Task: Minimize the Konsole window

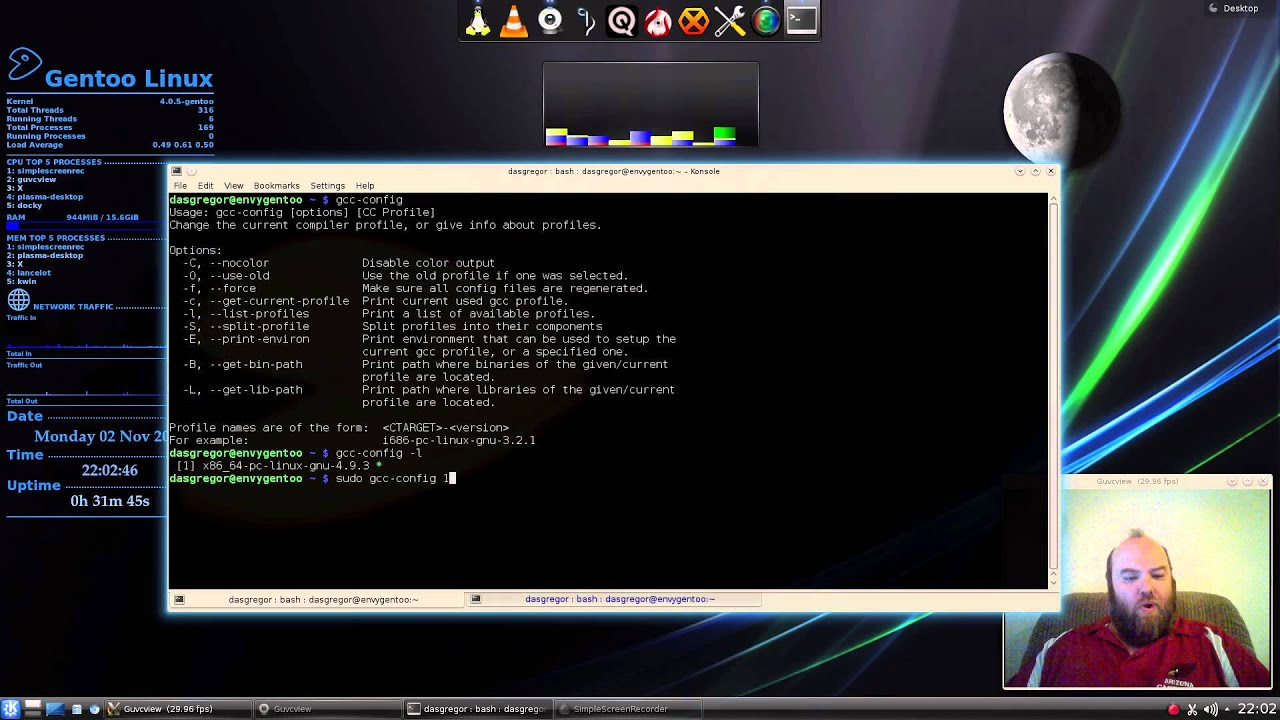Action: point(1020,171)
